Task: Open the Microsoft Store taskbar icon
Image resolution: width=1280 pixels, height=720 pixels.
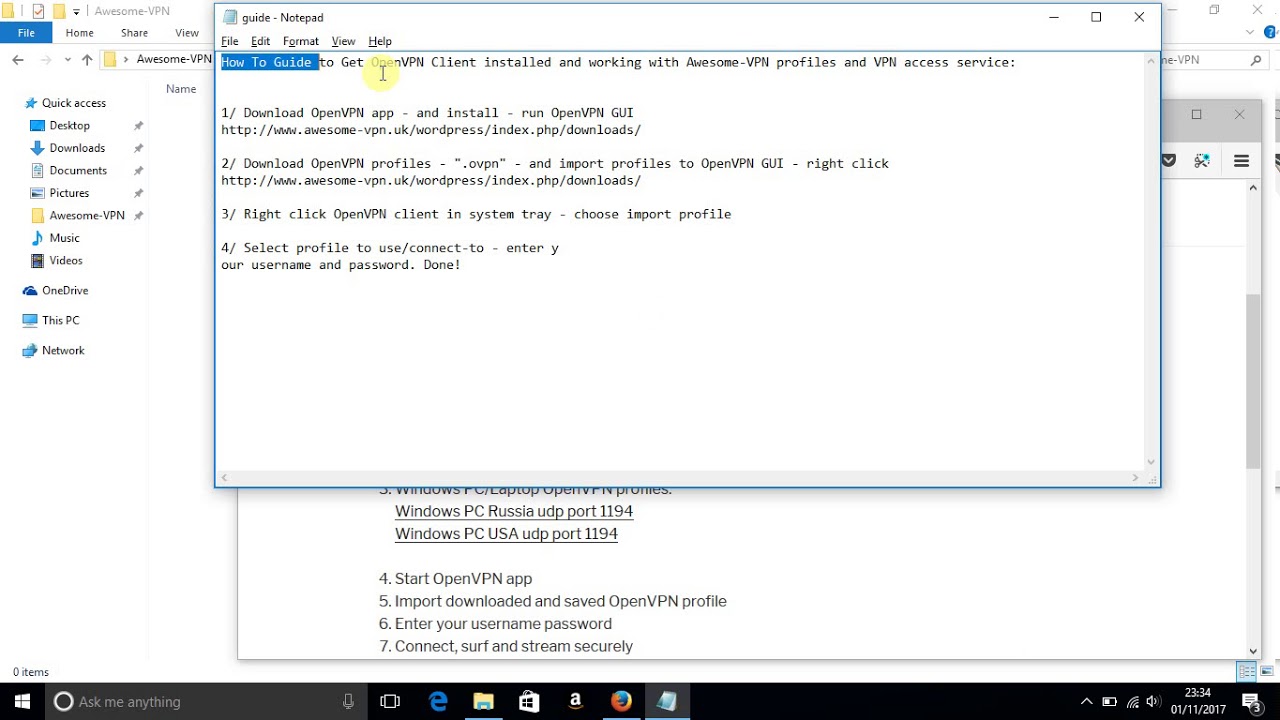Action: click(529, 701)
